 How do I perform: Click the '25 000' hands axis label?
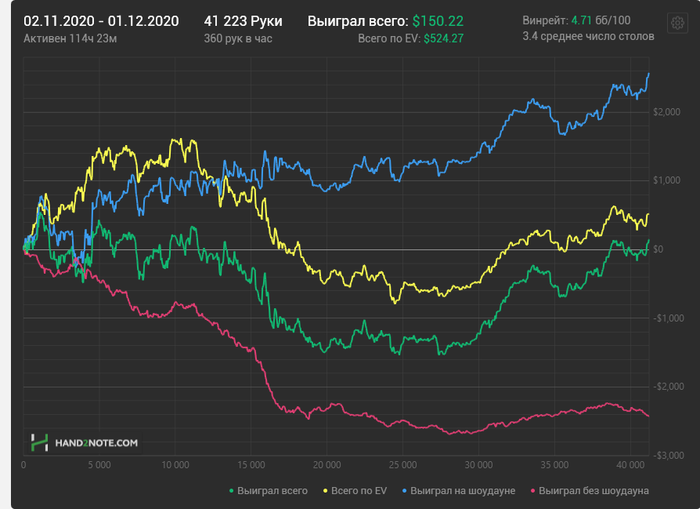point(403,465)
